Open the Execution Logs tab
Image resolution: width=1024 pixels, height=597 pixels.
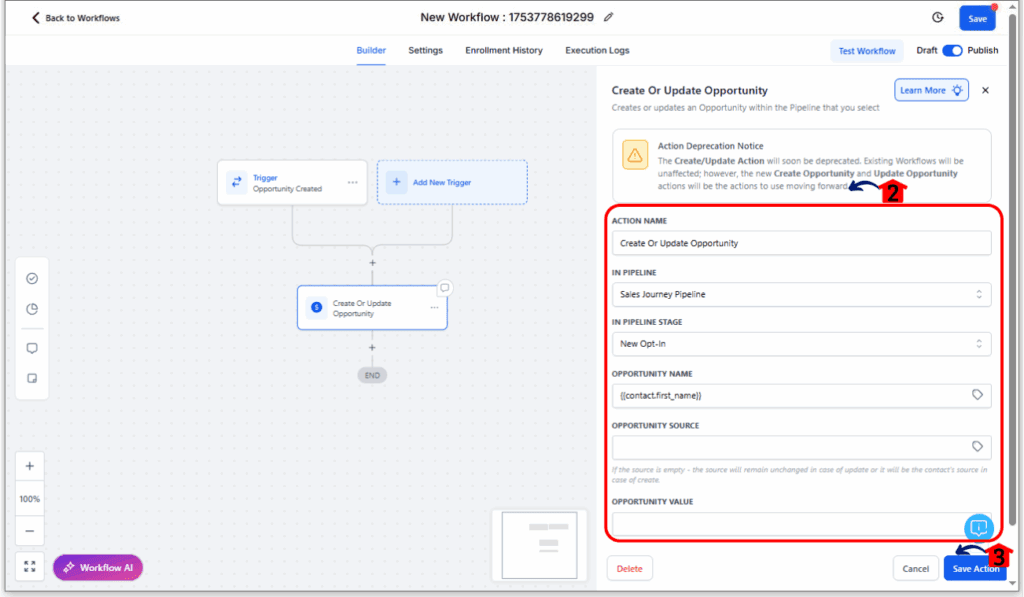tap(597, 50)
